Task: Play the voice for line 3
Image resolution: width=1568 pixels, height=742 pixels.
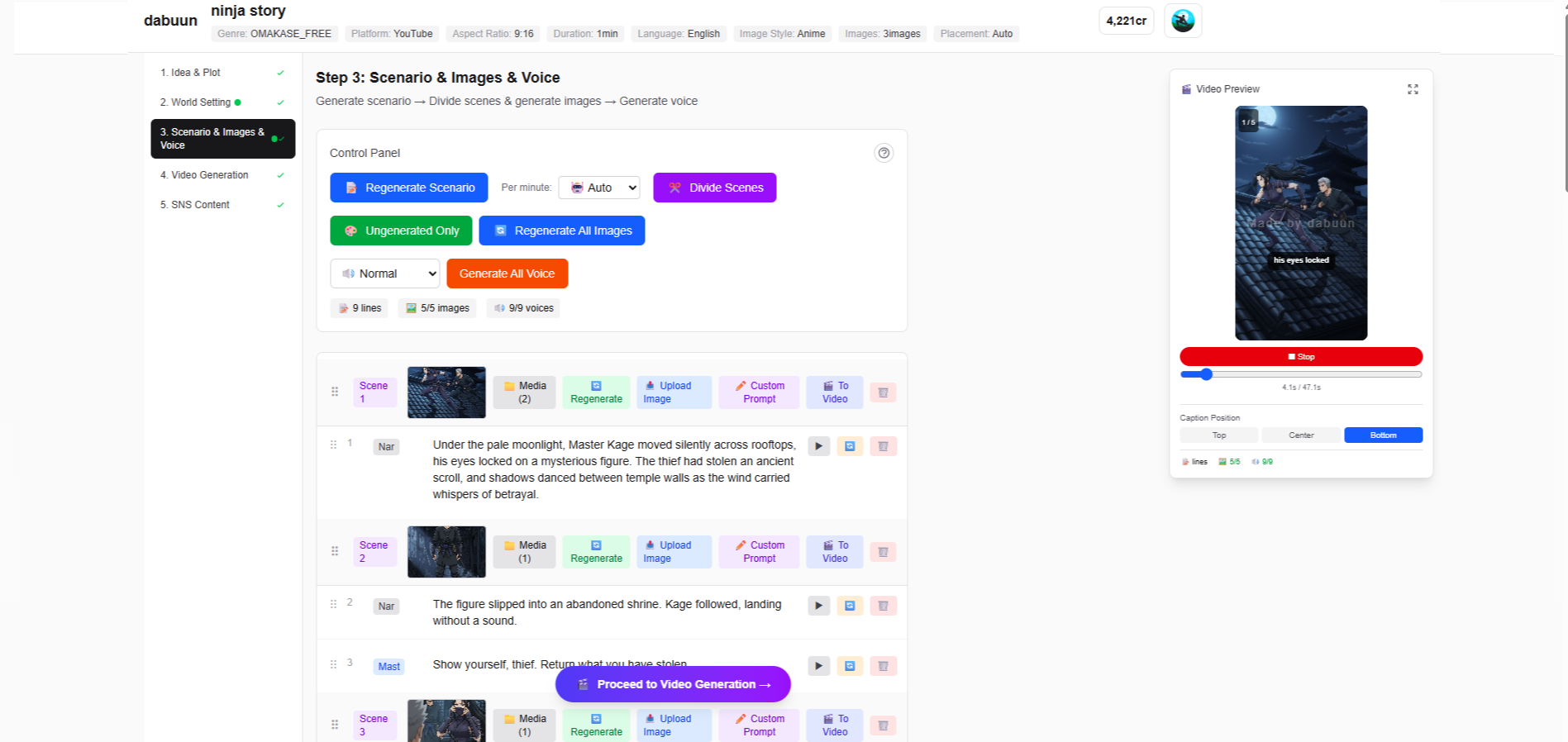Action: click(x=818, y=666)
